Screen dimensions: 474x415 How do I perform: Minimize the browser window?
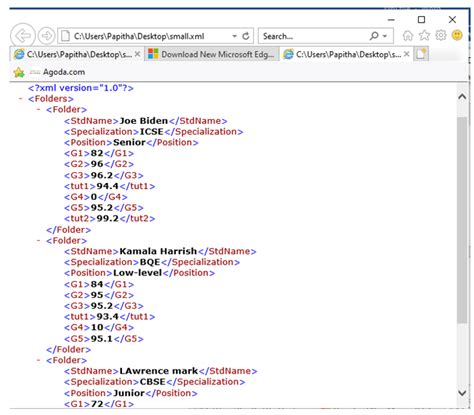(391, 20)
